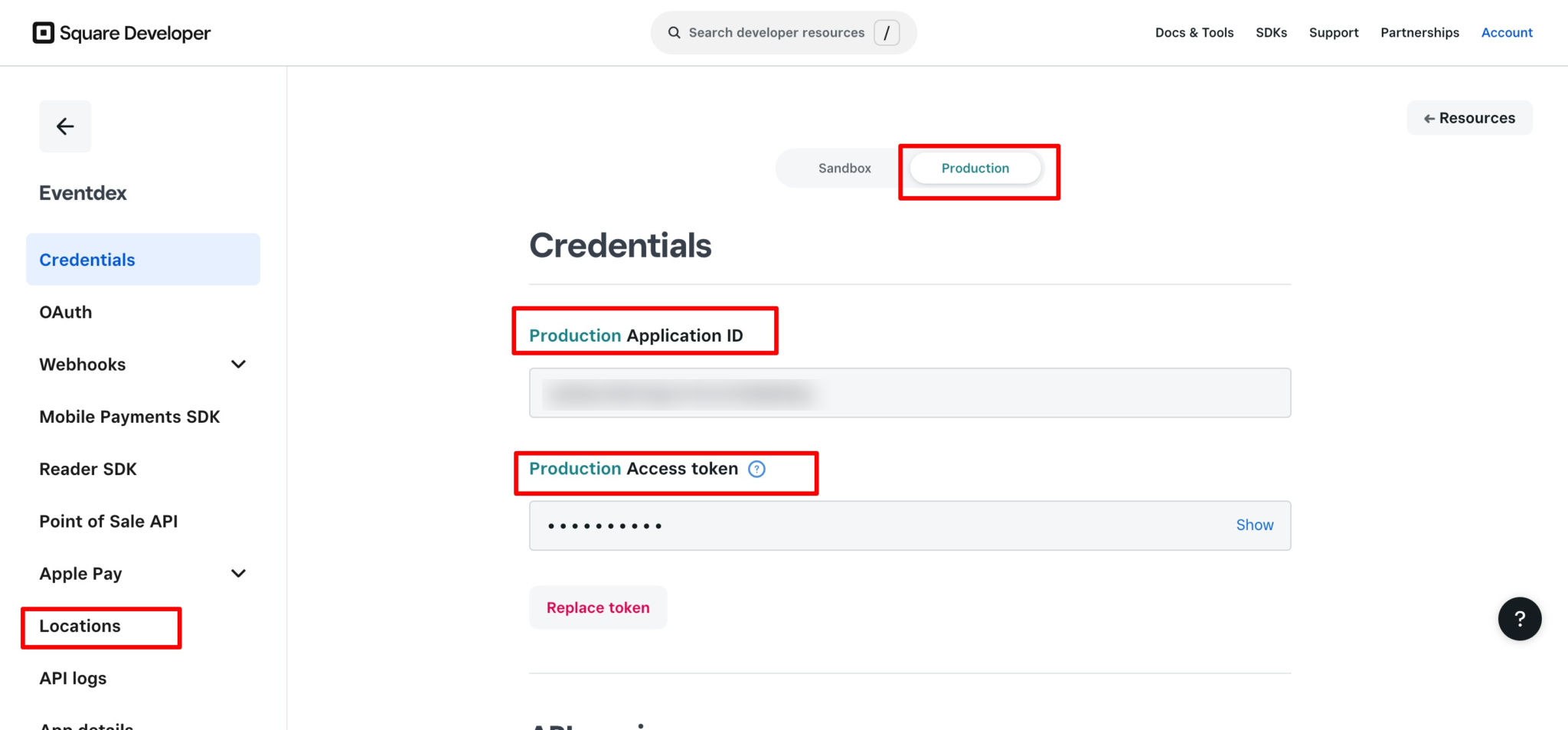Click the Production Application ID field
Viewport: 1568px width, 730px height.
(909, 393)
